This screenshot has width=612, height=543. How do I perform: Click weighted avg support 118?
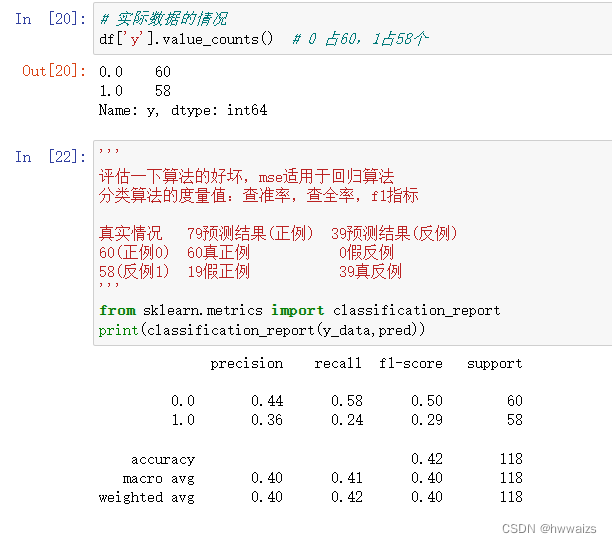tap(511, 497)
